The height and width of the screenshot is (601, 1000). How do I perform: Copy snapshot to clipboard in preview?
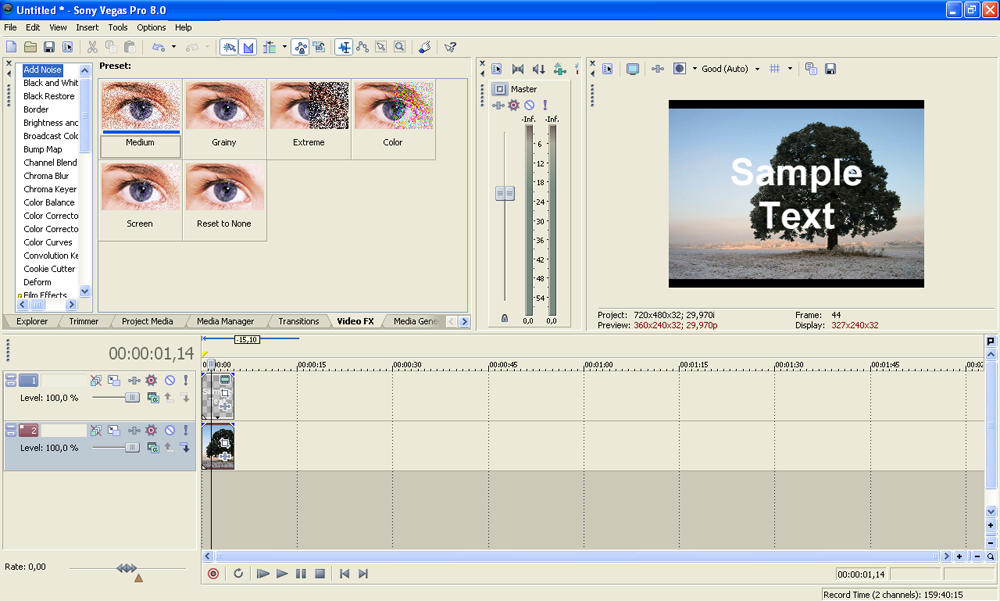[811, 69]
